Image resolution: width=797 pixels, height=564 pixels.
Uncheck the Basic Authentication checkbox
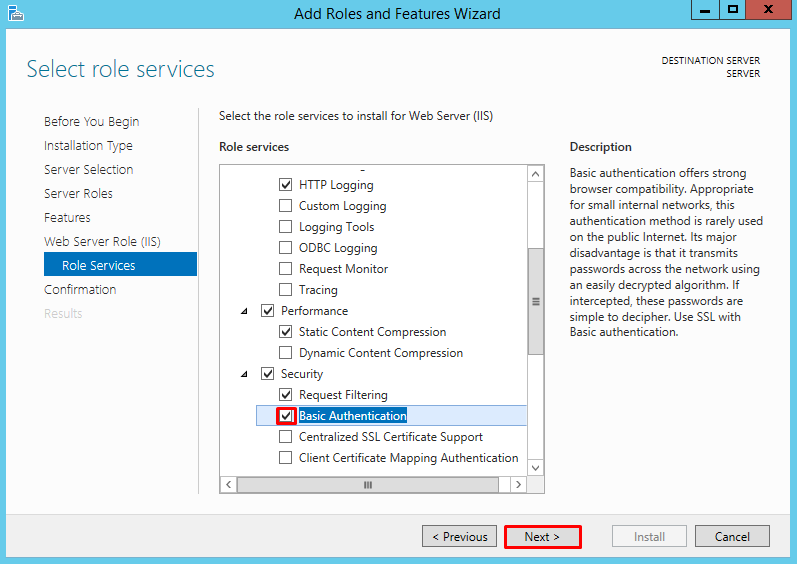[x=286, y=416]
